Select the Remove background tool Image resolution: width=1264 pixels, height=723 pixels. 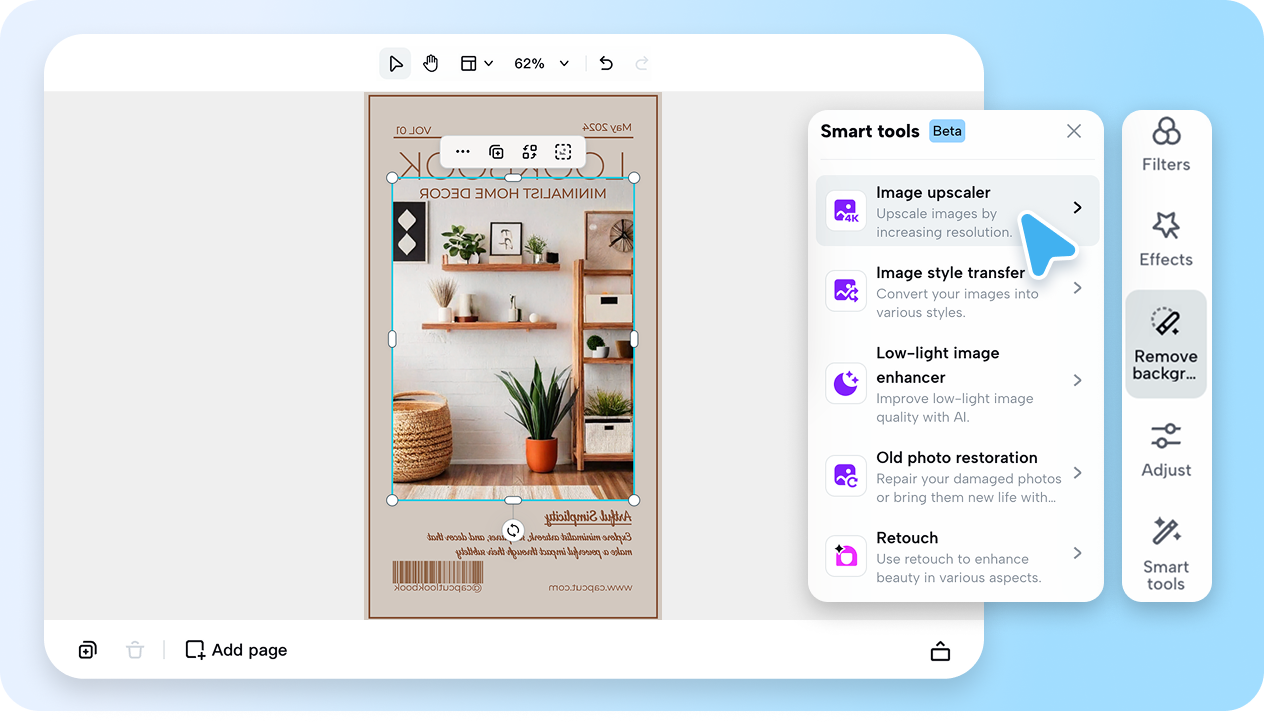click(1165, 343)
